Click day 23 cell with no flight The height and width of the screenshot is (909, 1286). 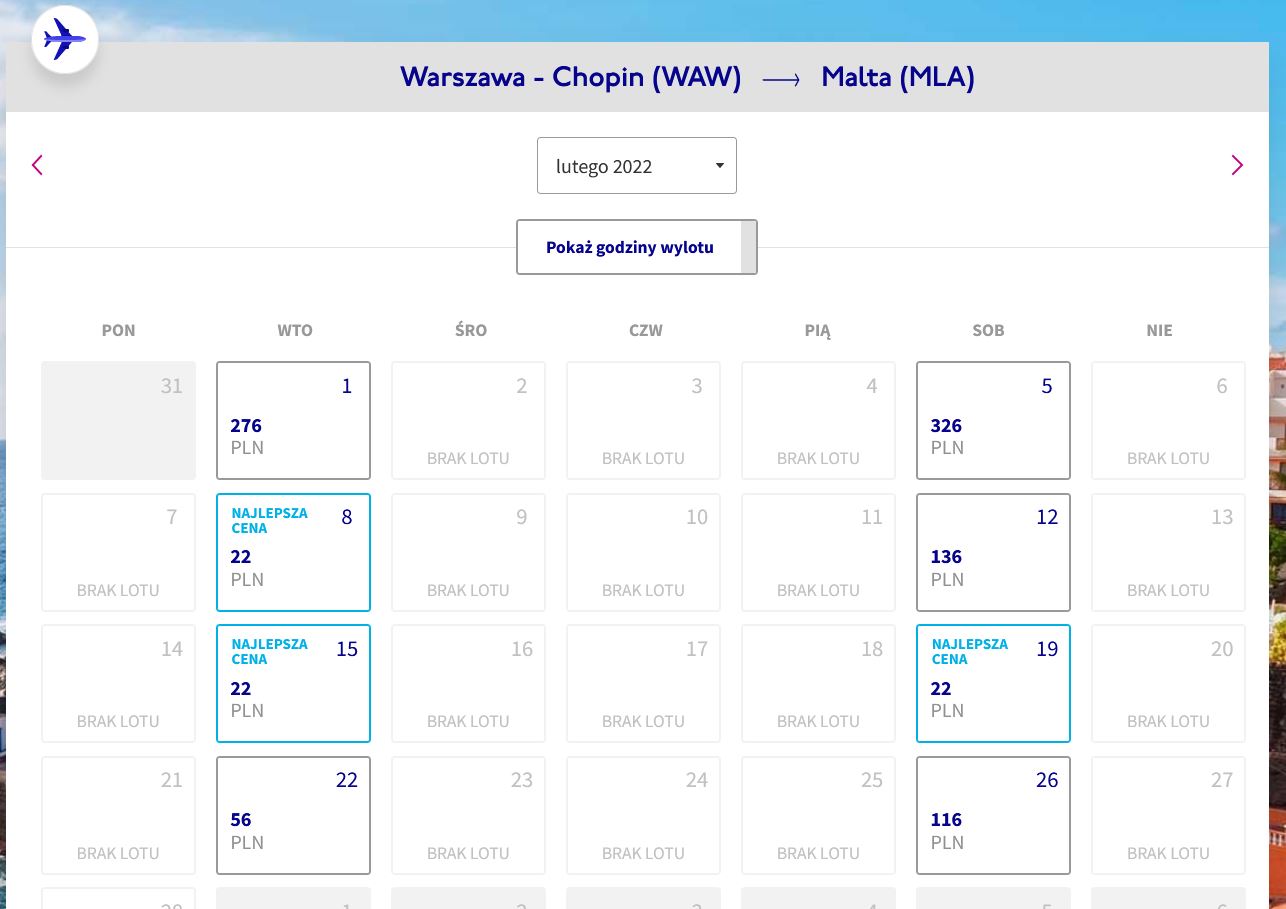[x=468, y=815]
